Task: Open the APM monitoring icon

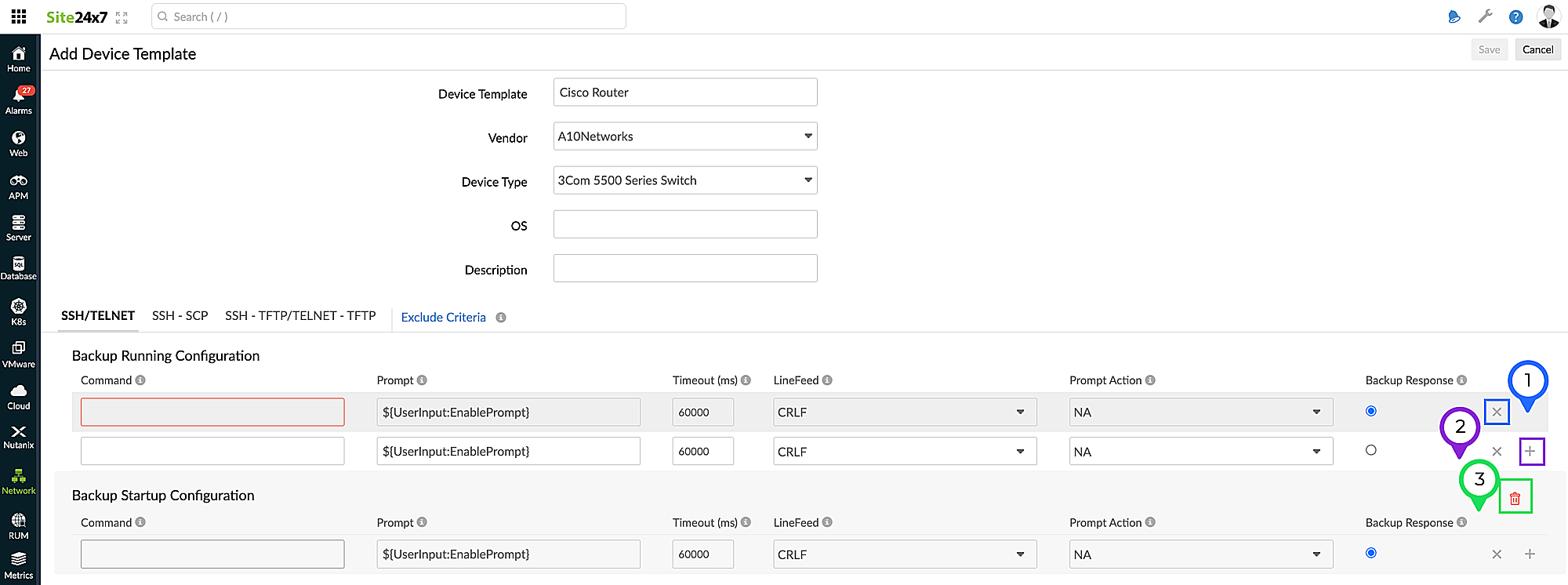Action: [x=19, y=186]
